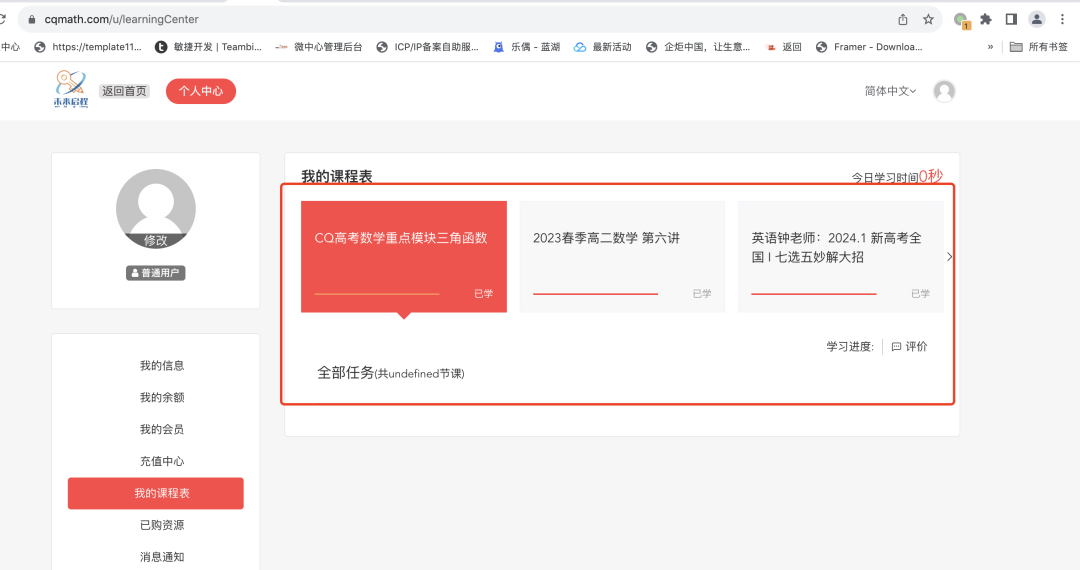This screenshot has height=570, width=1080.
Task: Select 我的余额 in the sidebar
Action: pos(162,397)
